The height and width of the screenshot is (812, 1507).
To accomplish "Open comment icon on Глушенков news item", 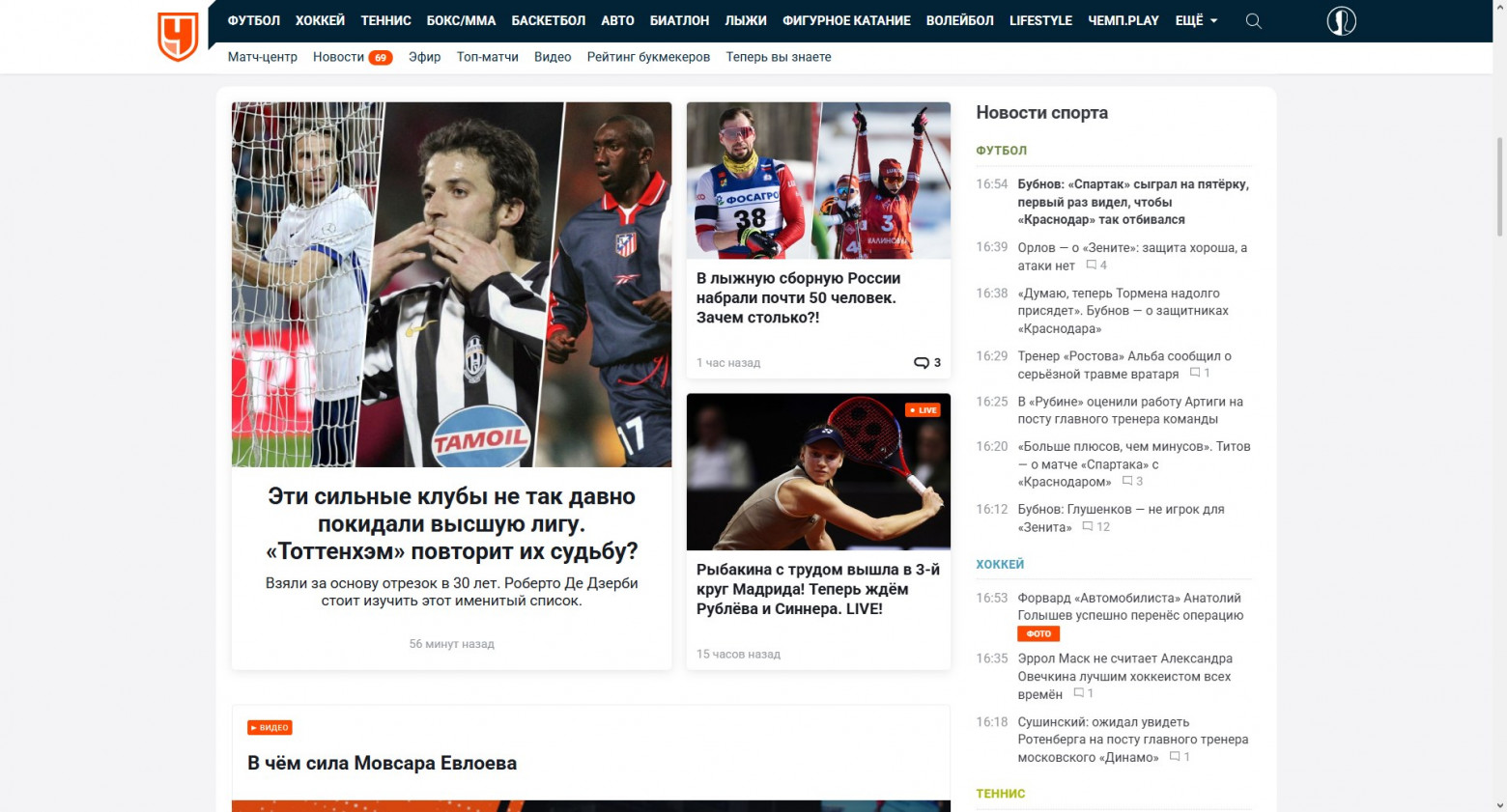I will coord(1088,527).
